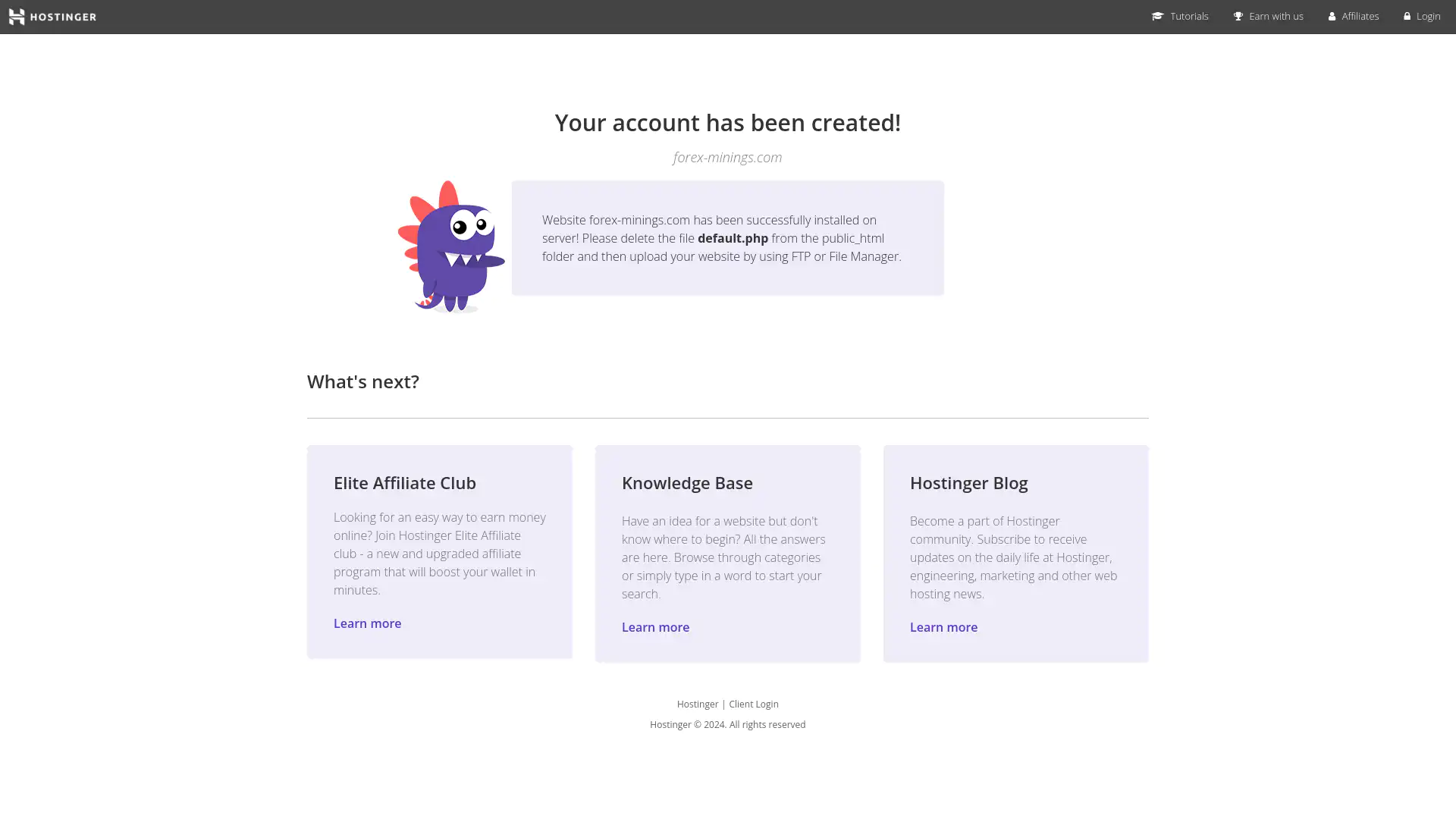Image resolution: width=1456 pixels, height=819 pixels.
Task: Open the Client Login footer link
Action: tap(753, 704)
